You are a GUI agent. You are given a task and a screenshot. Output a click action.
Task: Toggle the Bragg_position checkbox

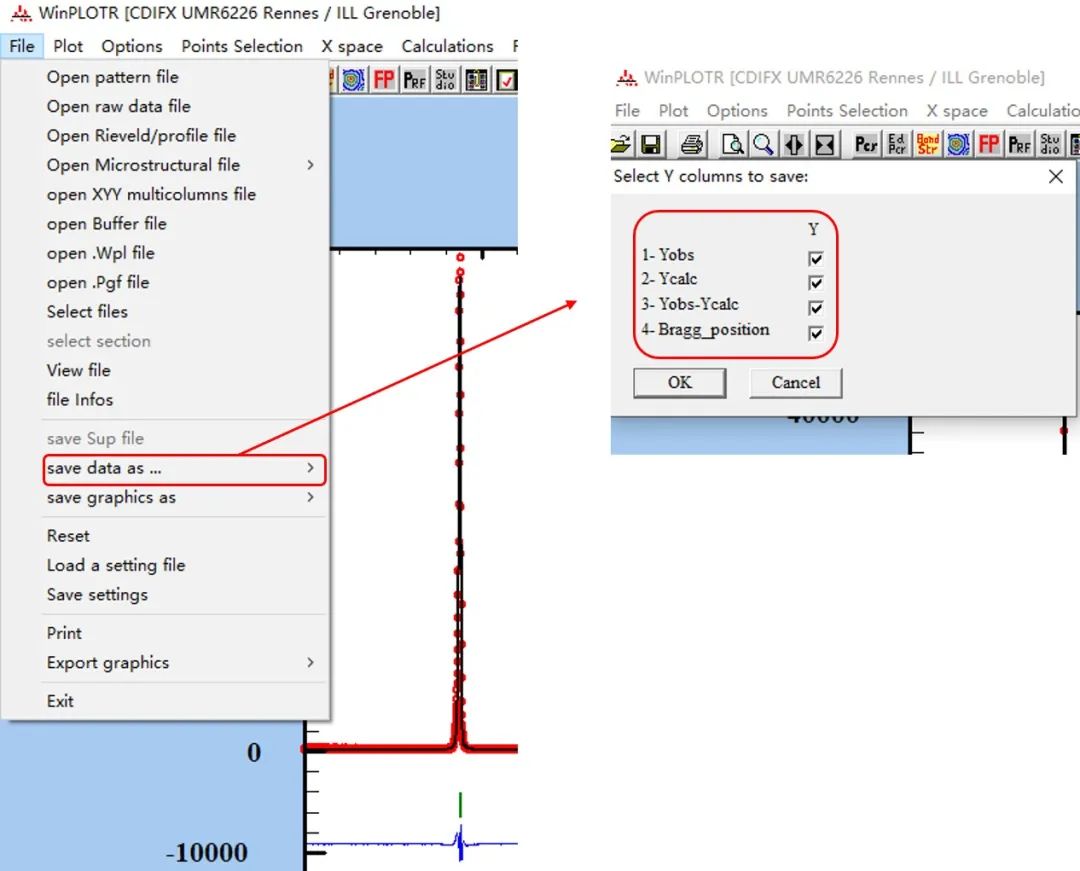click(x=815, y=333)
